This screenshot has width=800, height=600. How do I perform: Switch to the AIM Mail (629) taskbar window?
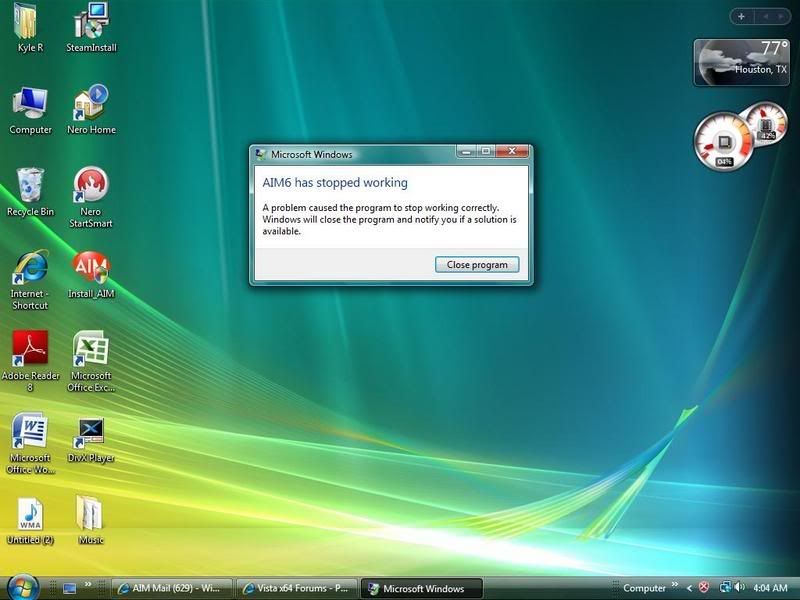pos(171,588)
